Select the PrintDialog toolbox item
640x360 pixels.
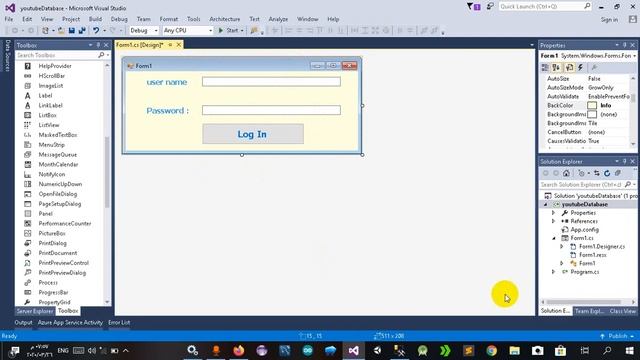point(52,243)
